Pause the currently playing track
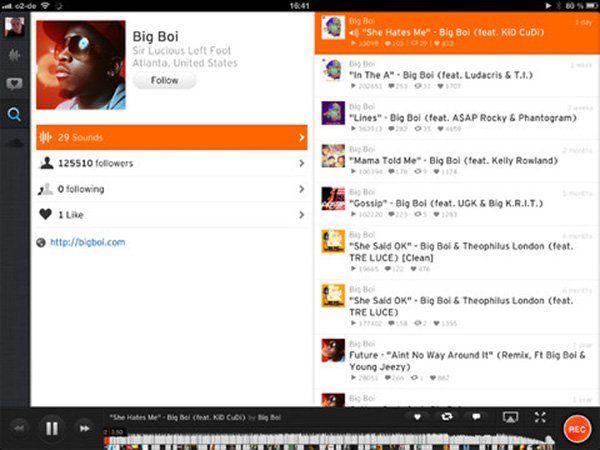 52,429
